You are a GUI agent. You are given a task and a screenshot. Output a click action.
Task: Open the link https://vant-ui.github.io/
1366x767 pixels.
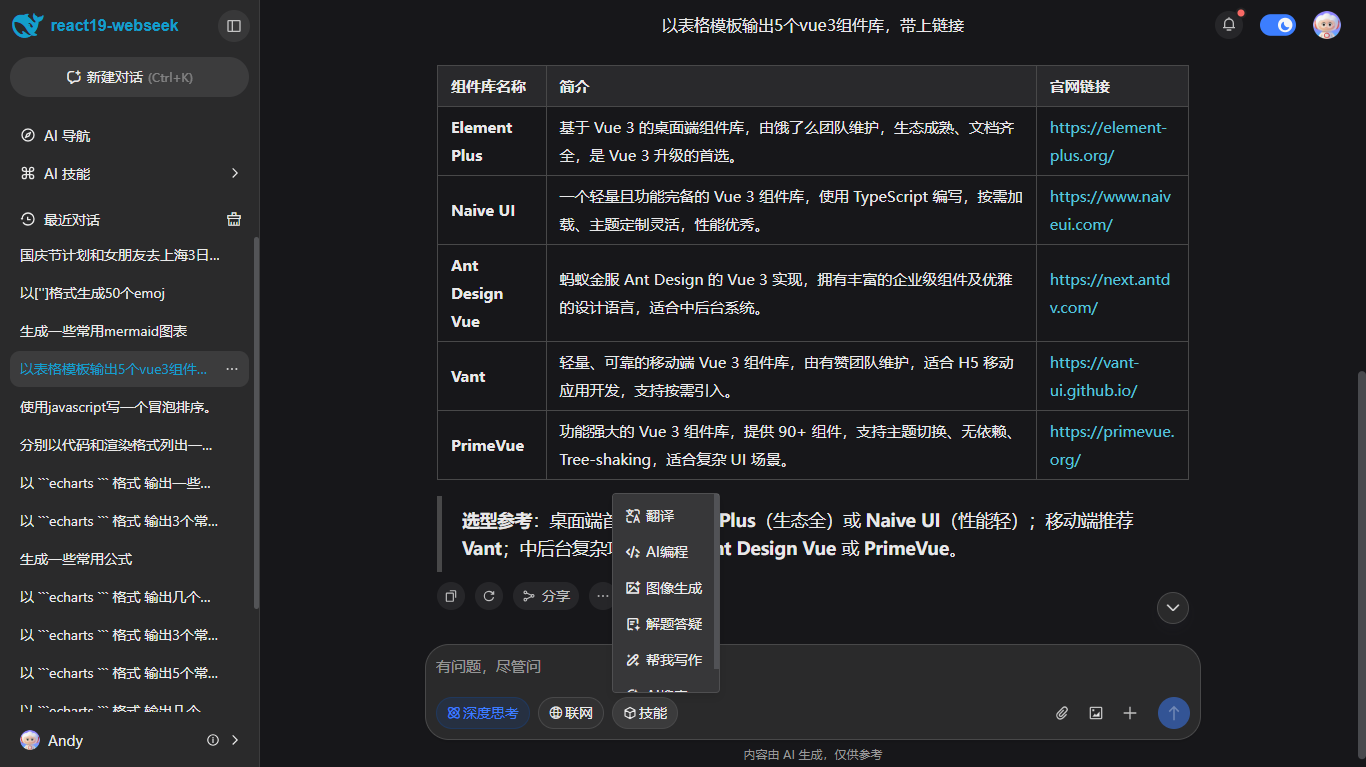point(1094,376)
